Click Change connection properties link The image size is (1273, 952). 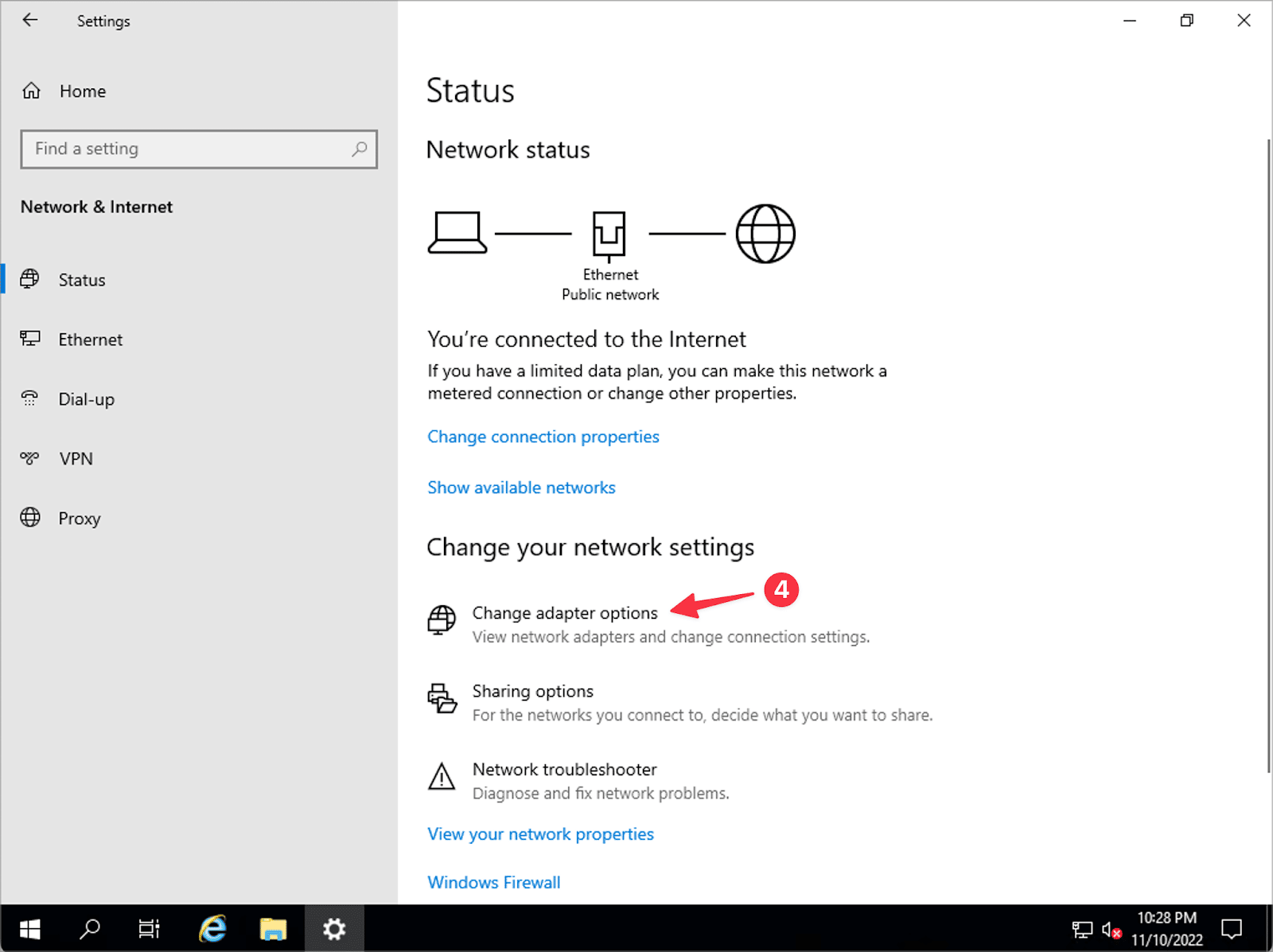tap(543, 437)
